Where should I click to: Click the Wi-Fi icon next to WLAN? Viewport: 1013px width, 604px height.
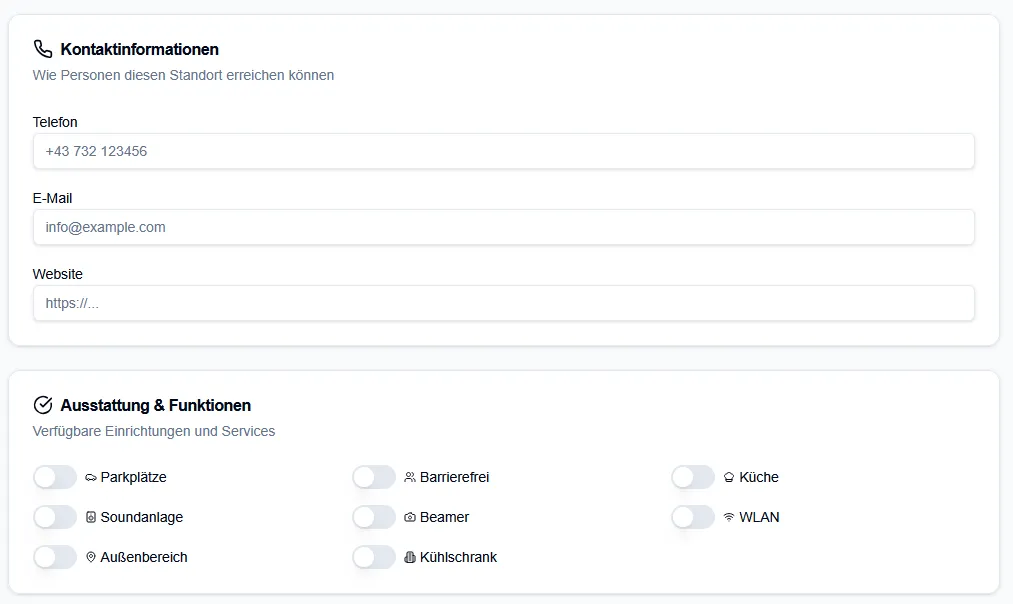pyautogui.click(x=729, y=517)
